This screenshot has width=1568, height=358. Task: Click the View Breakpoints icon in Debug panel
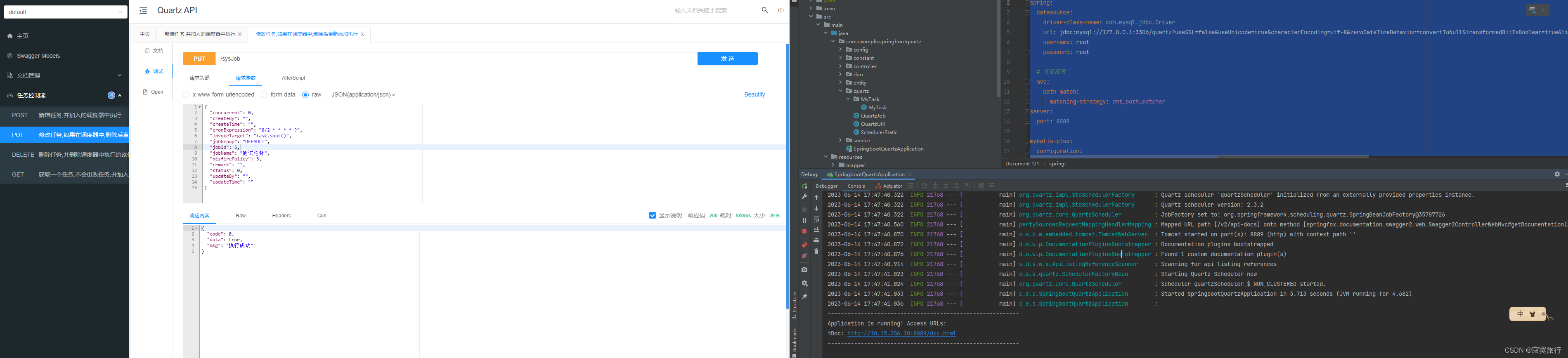[804, 245]
